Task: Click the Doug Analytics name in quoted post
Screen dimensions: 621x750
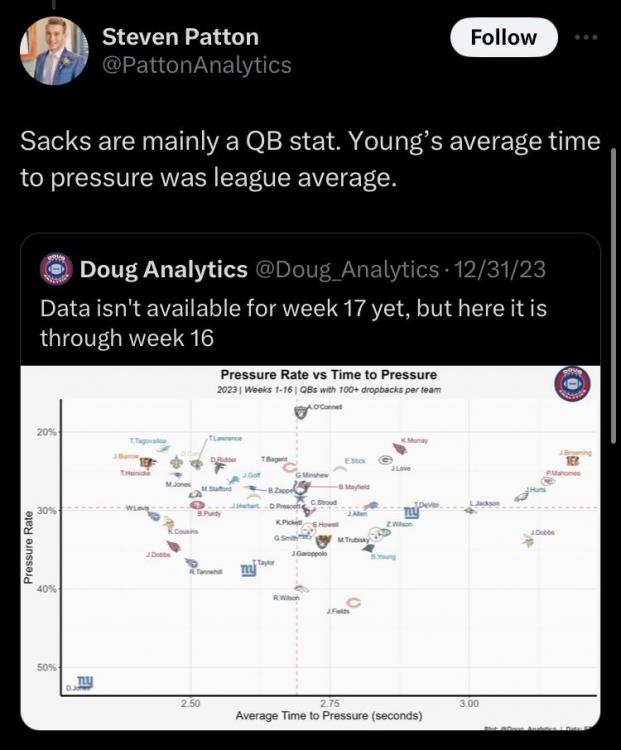Action: click(x=164, y=269)
